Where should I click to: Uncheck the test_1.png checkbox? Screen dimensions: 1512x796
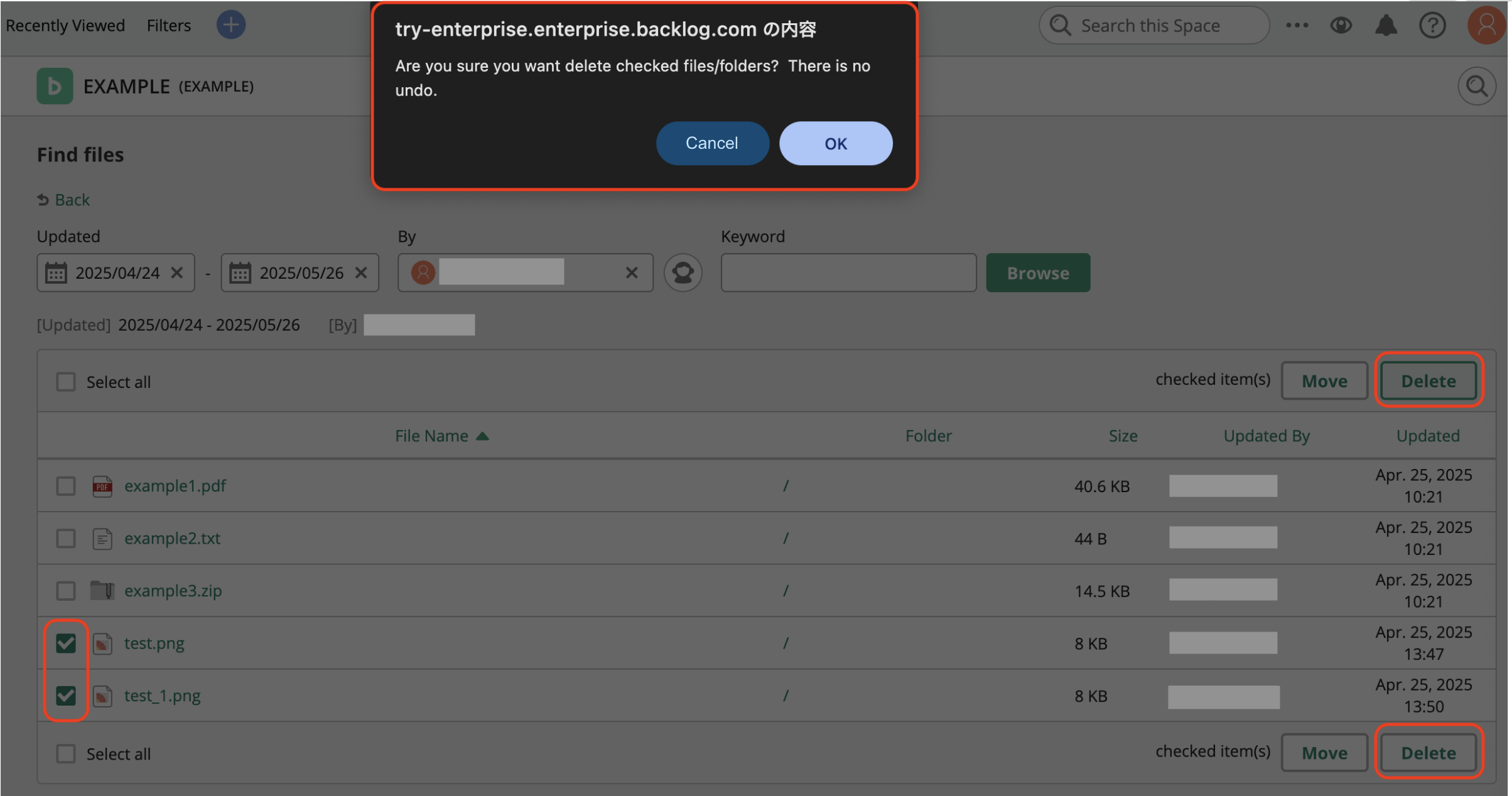pos(65,696)
